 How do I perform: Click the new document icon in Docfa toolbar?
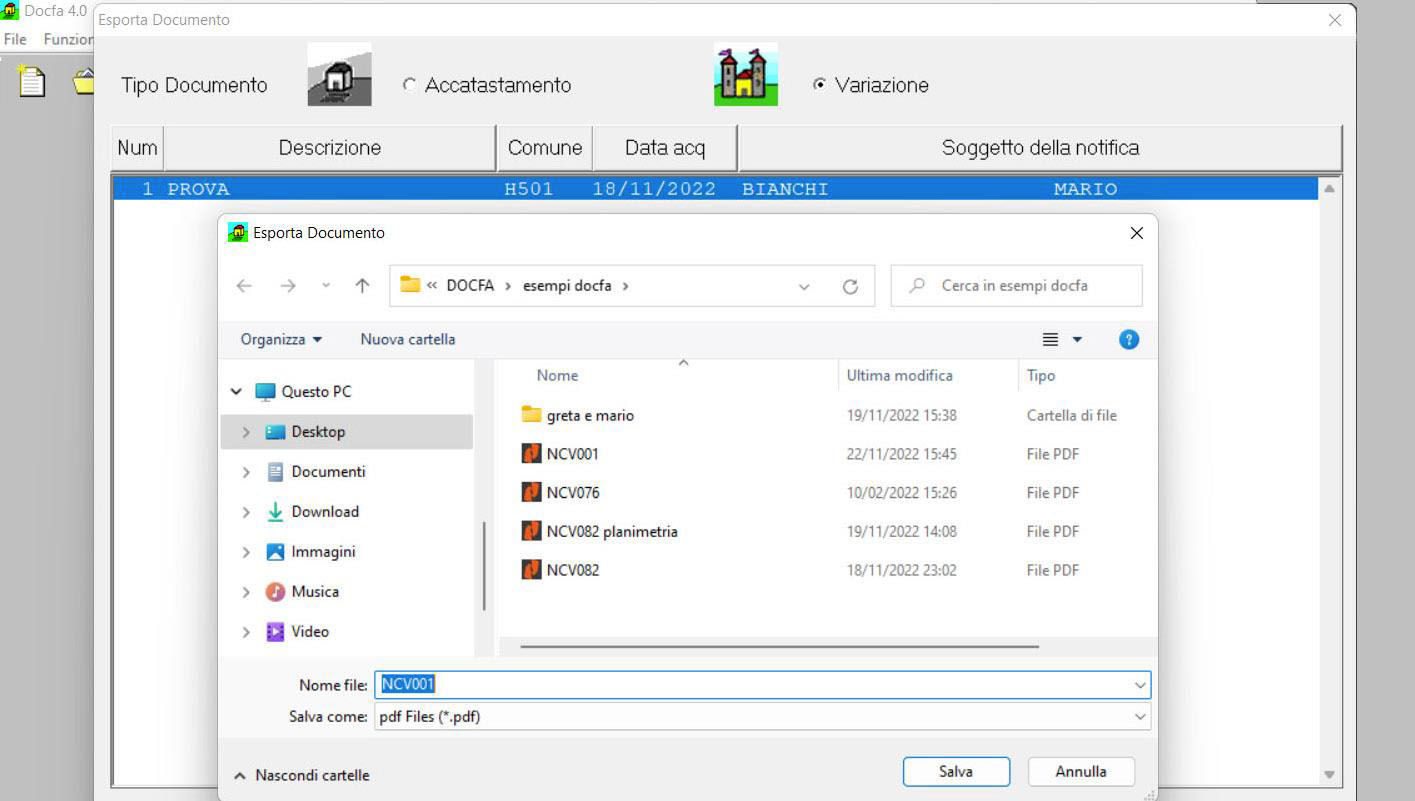33,82
